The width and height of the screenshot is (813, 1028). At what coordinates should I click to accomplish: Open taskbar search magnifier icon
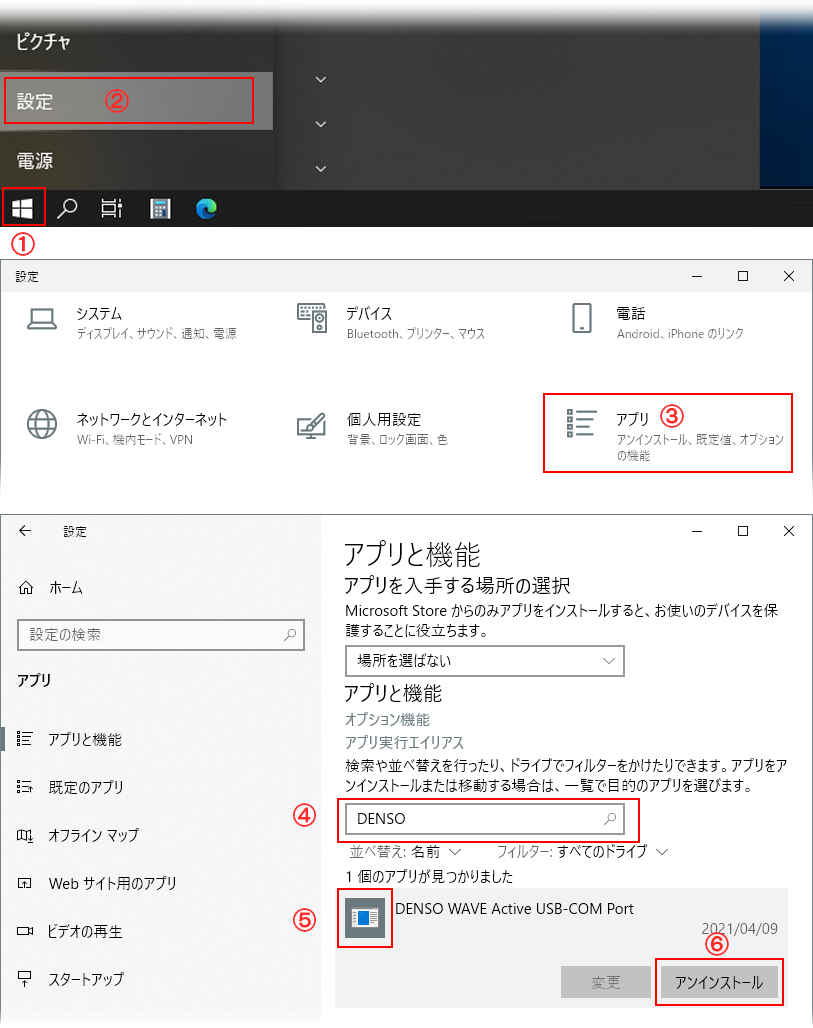click(x=67, y=208)
